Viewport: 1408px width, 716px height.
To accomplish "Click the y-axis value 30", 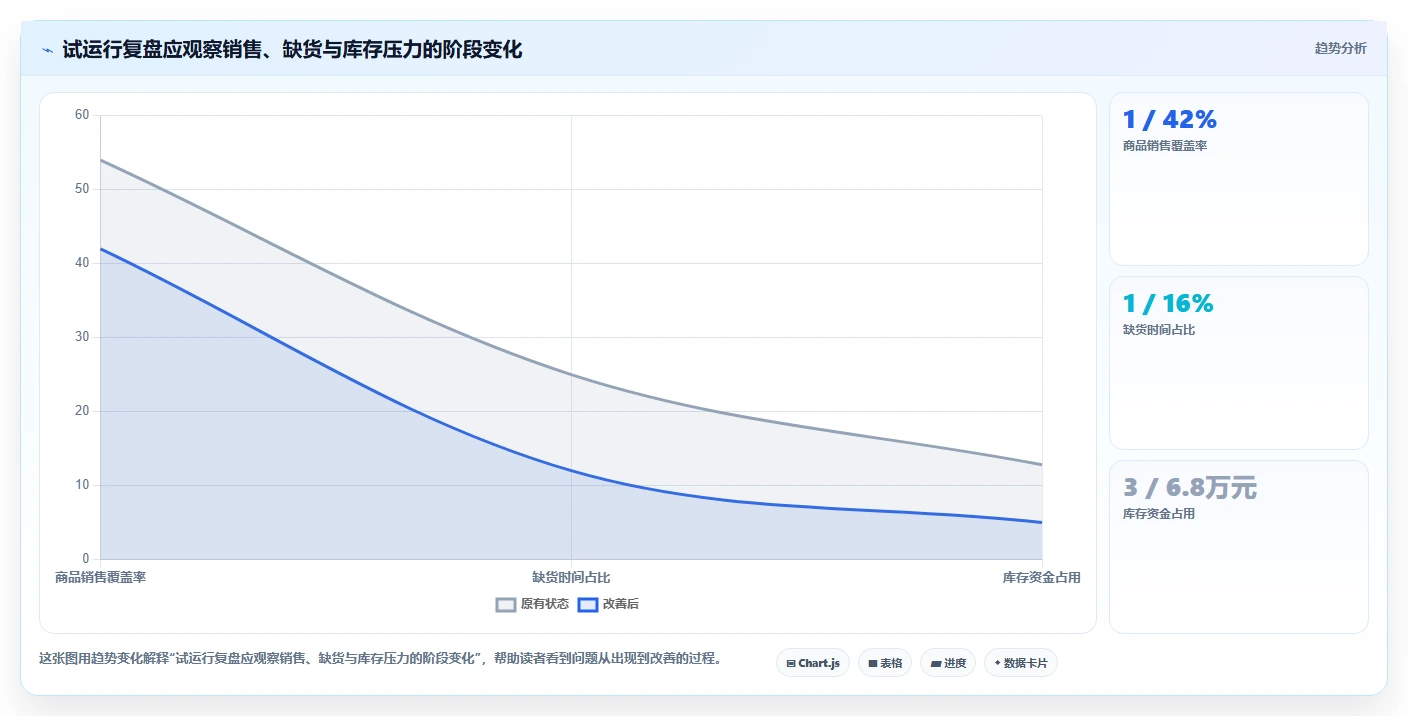I will [x=82, y=337].
